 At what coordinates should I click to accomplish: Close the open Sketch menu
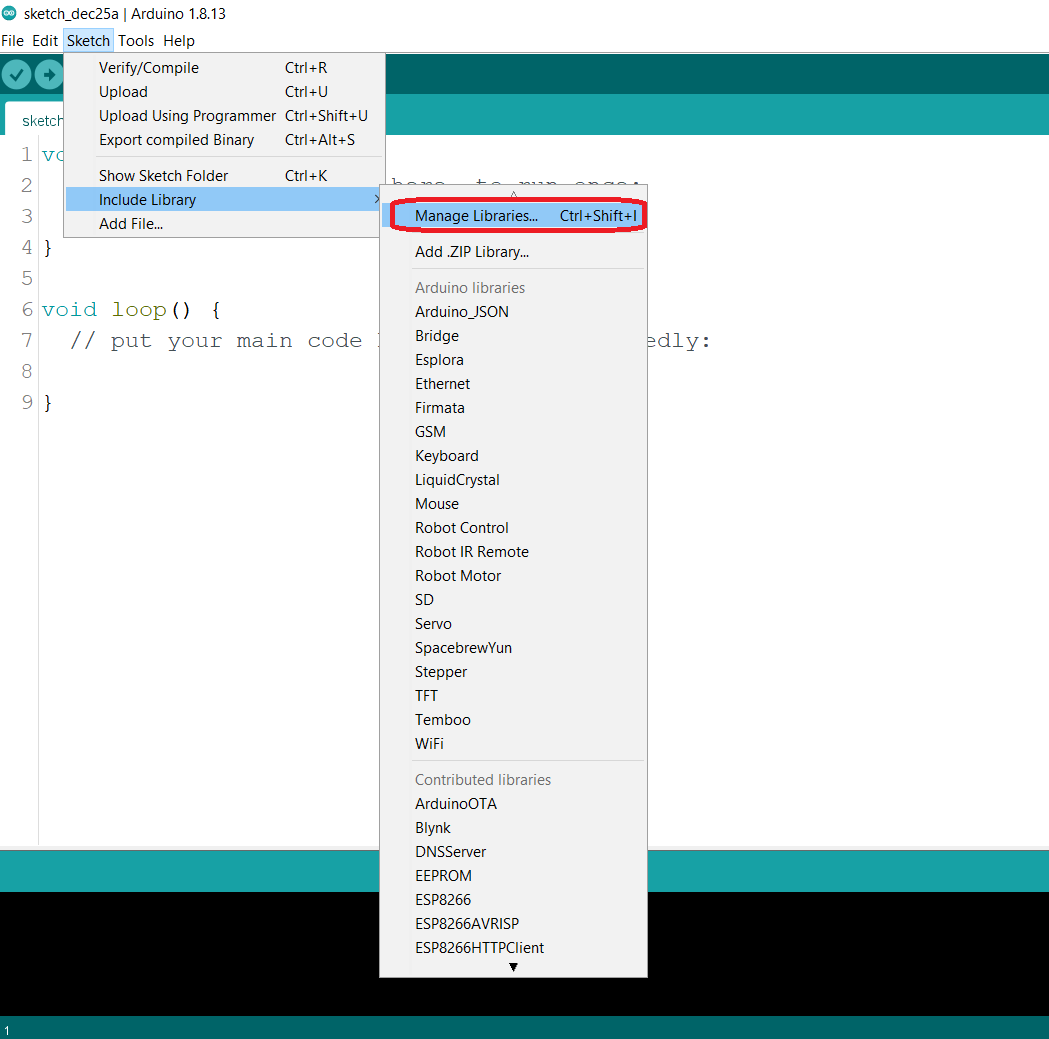[88, 41]
